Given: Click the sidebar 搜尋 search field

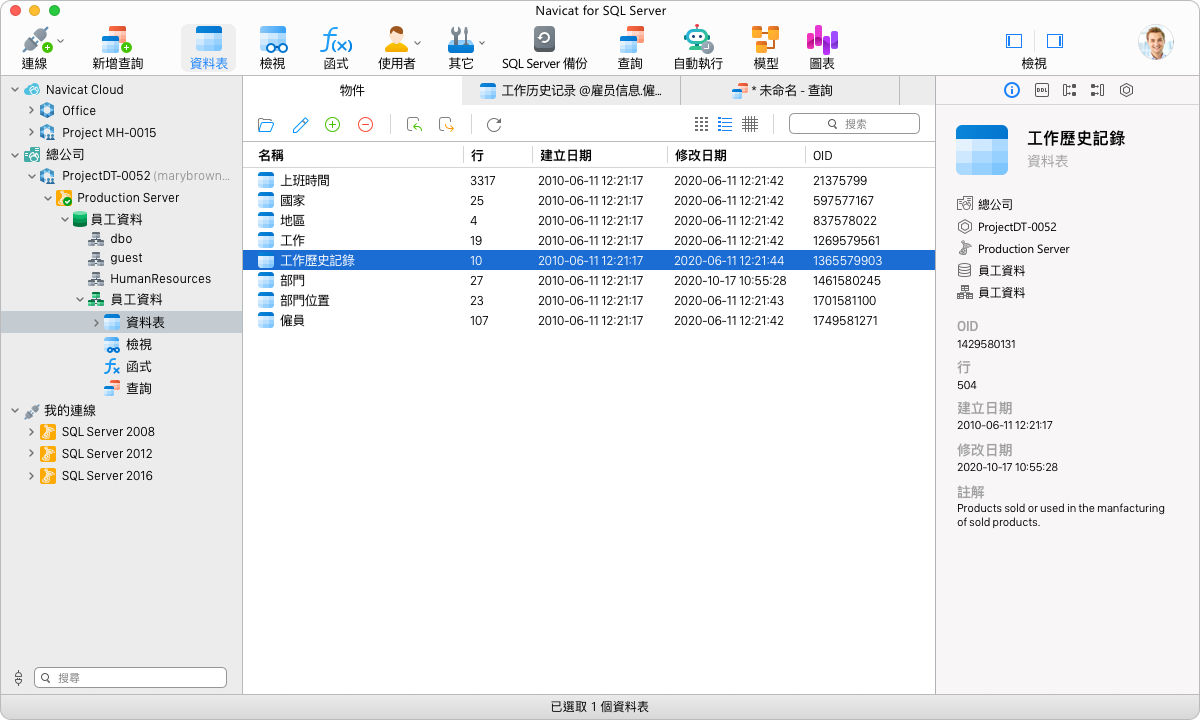Looking at the screenshot, I should pyautogui.click(x=131, y=678).
